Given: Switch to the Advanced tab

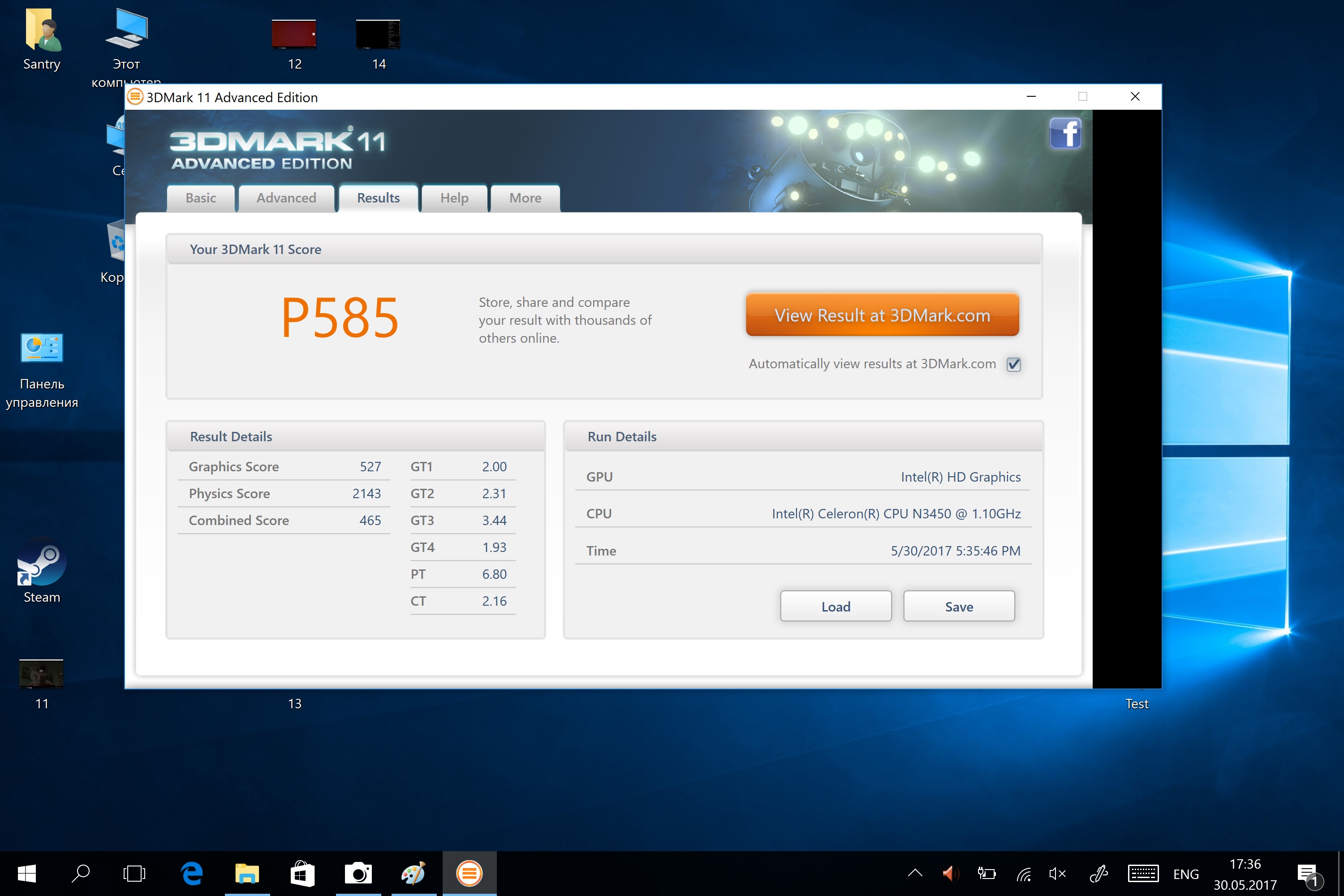Looking at the screenshot, I should [x=286, y=198].
